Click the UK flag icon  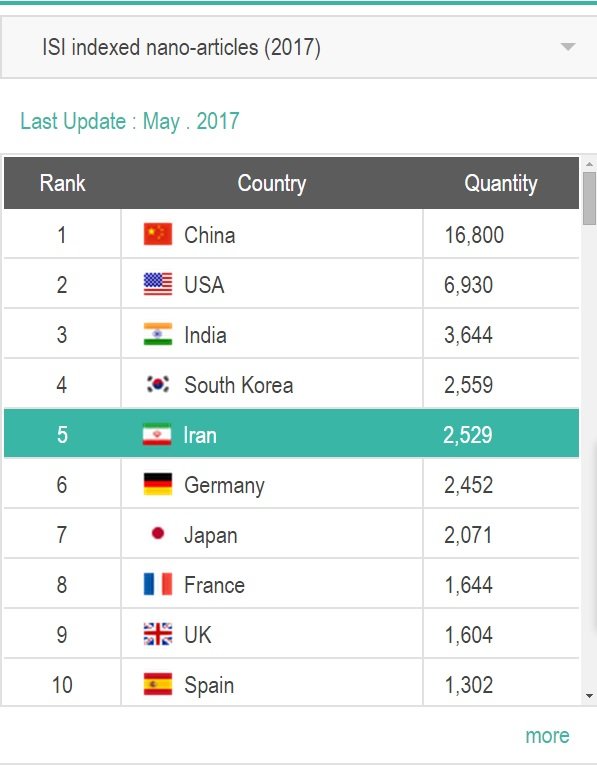pyautogui.click(x=158, y=634)
